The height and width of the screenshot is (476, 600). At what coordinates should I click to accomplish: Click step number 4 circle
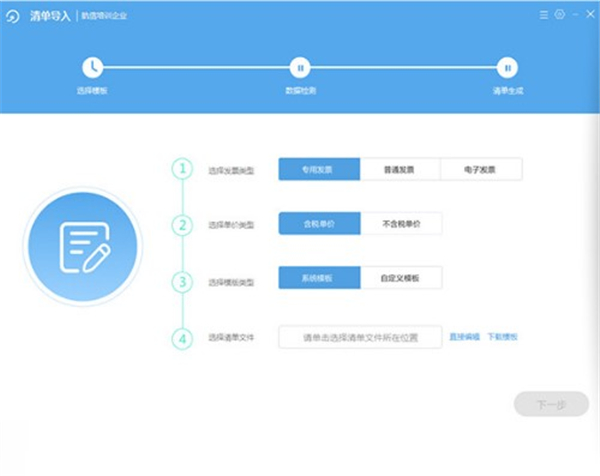click(181, 338)
